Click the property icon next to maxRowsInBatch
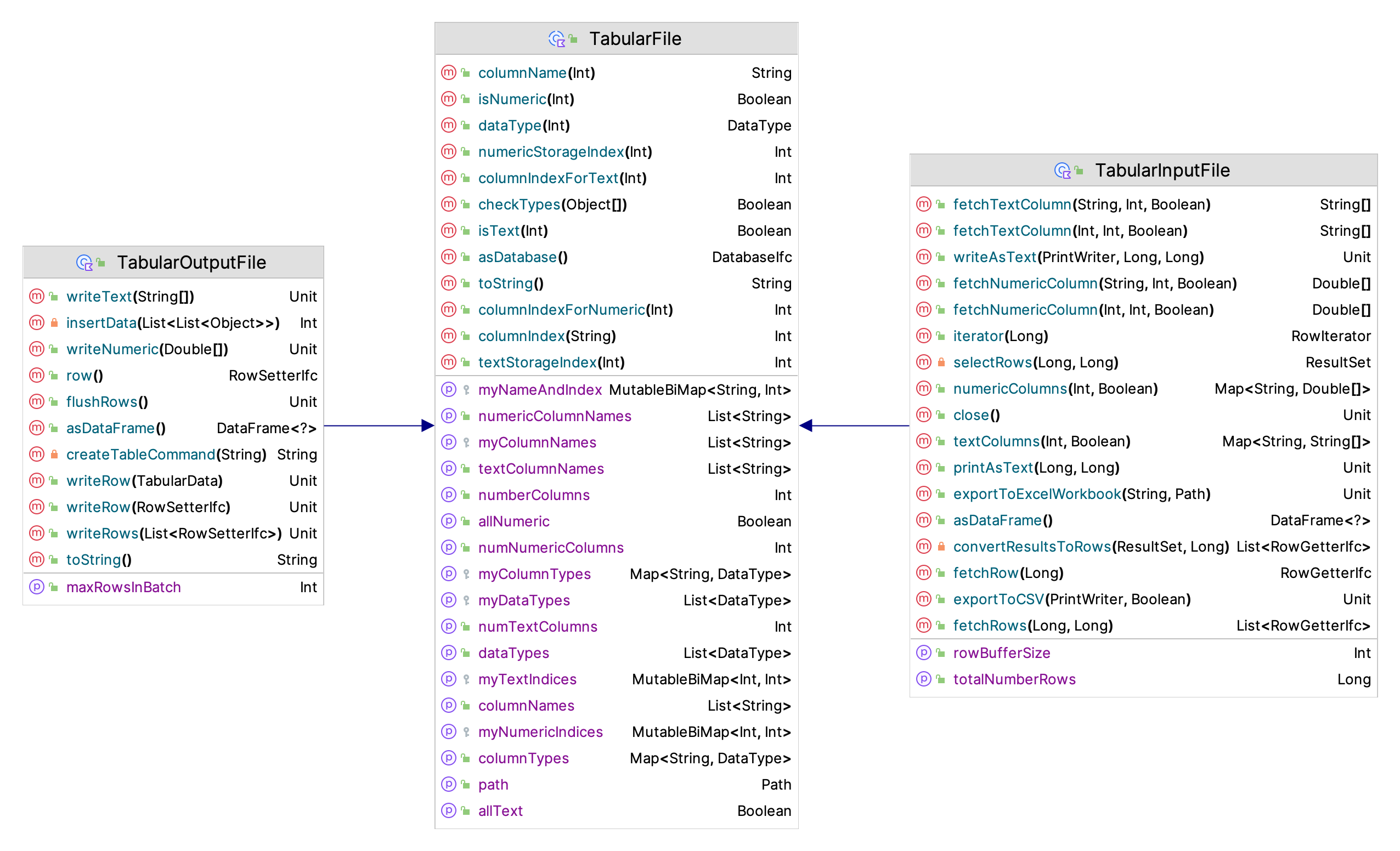Screen dimensions: 1400x851 [x=36, y=587]
